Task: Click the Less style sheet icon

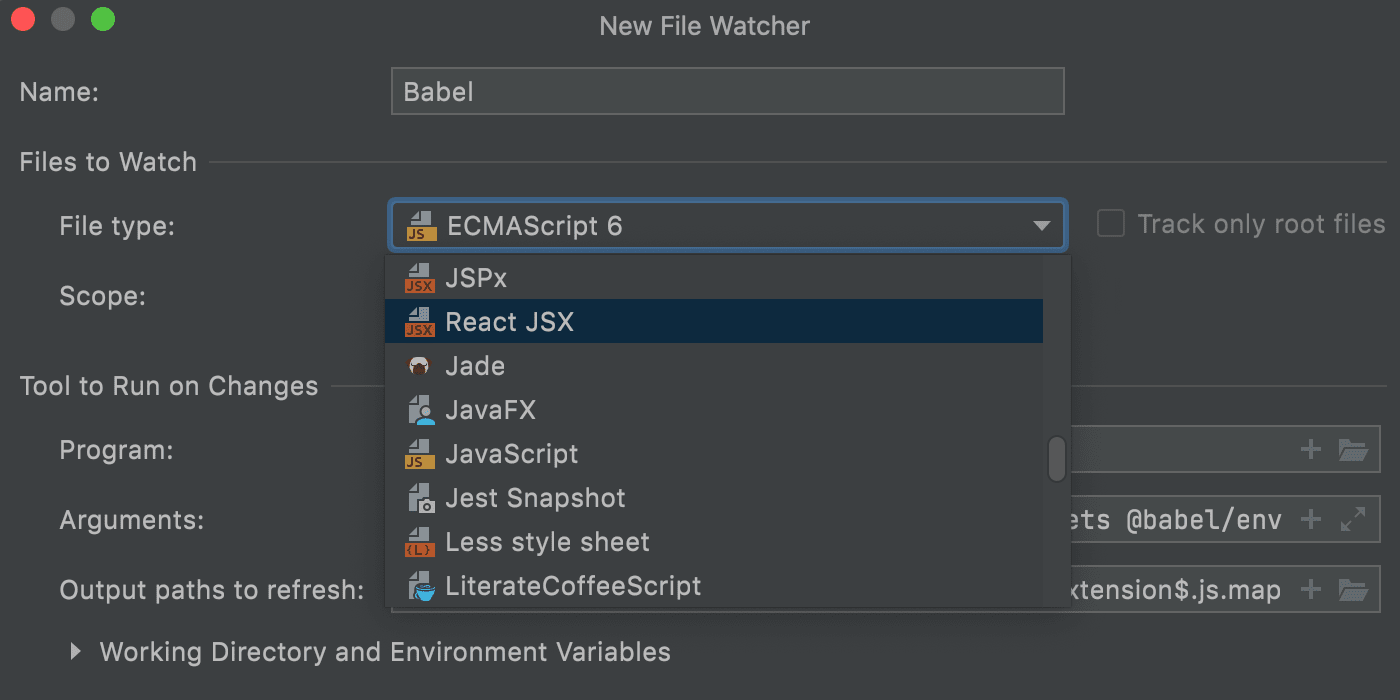Action: tap(420, 542)
